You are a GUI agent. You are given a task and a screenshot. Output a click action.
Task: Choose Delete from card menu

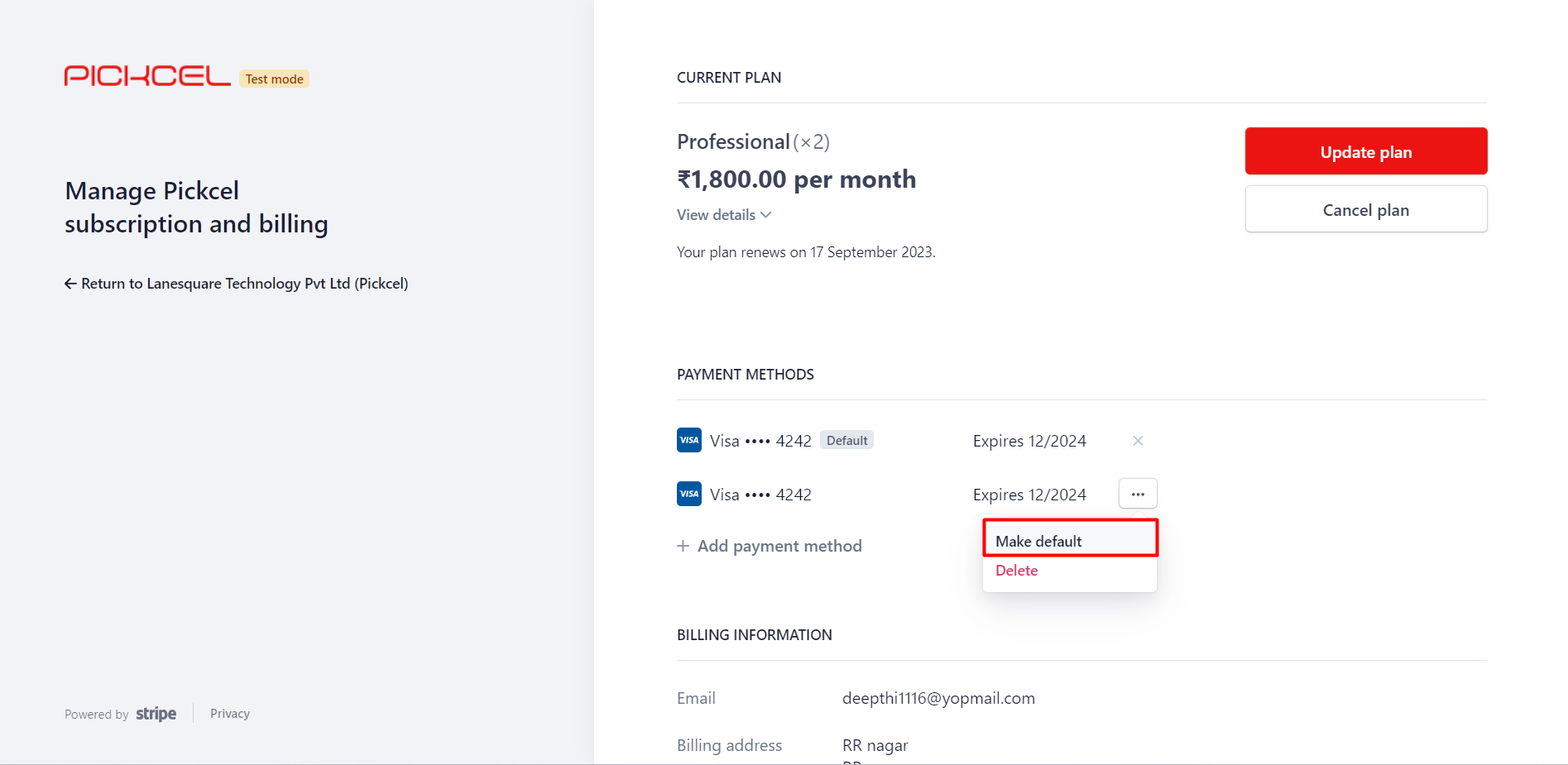point(1070,571)
